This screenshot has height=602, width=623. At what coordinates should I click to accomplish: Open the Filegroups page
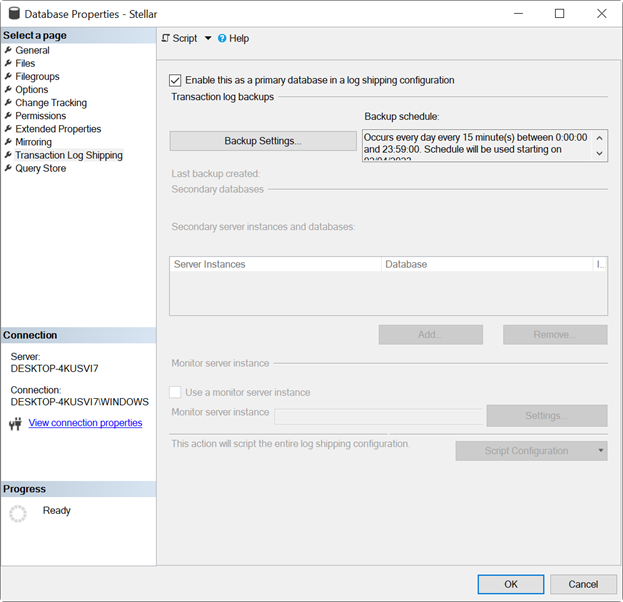tap(37, 77)
